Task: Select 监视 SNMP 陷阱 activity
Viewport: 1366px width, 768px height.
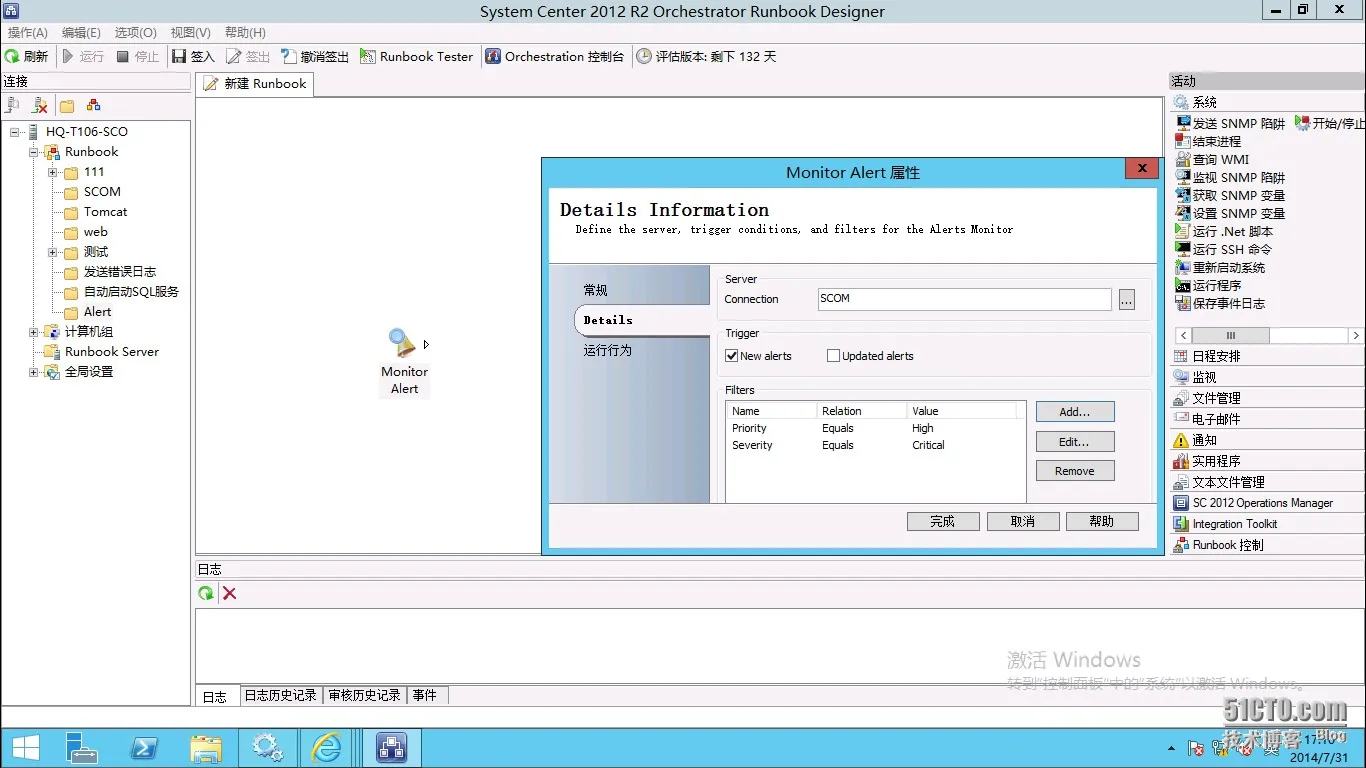Action: 1230,177
